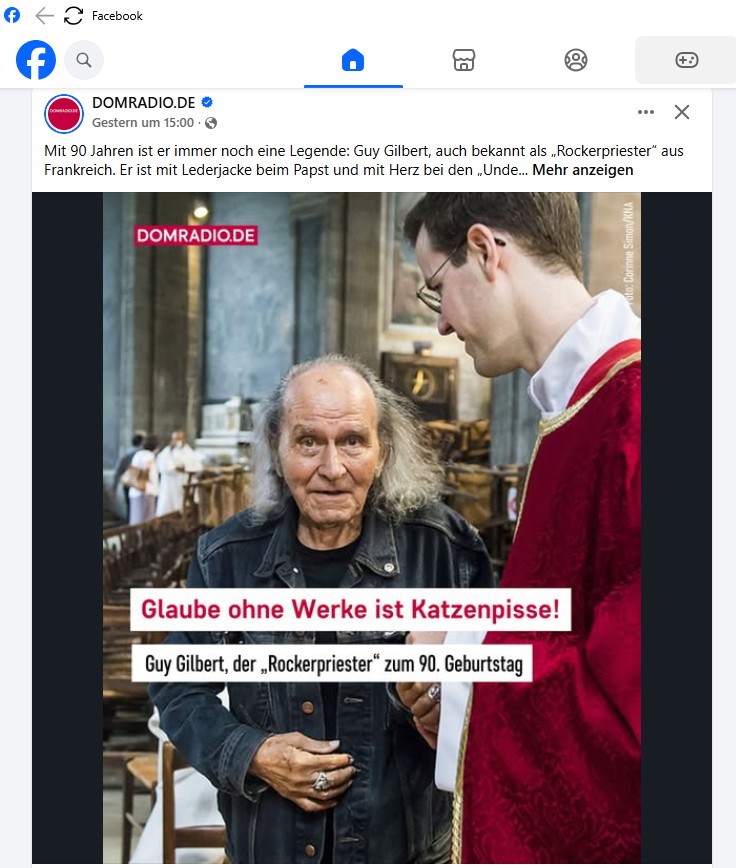736x868 pixels.
Task: Open the post timestamp Gestern um 15:00
Action: [143, 123]
